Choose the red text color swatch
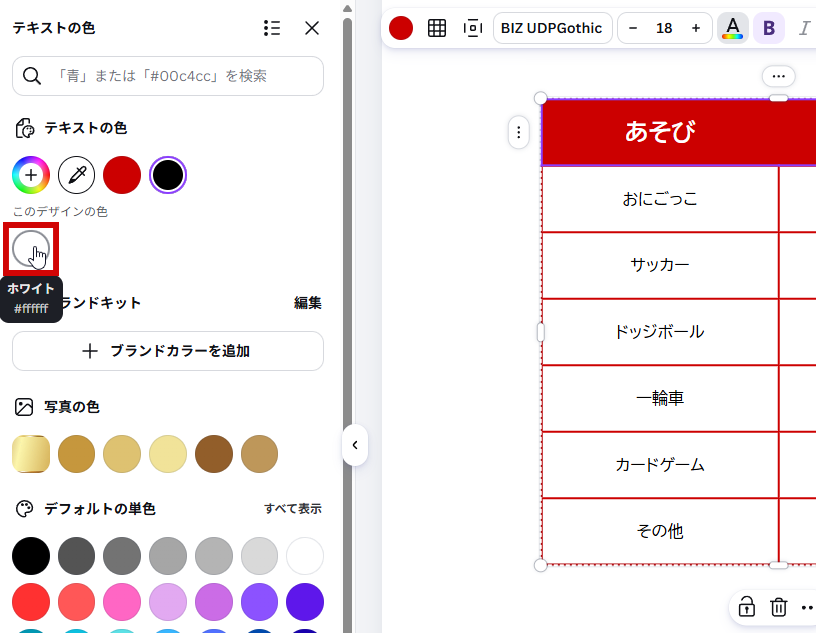Viewport: 816px width, 633px height. 122,175
